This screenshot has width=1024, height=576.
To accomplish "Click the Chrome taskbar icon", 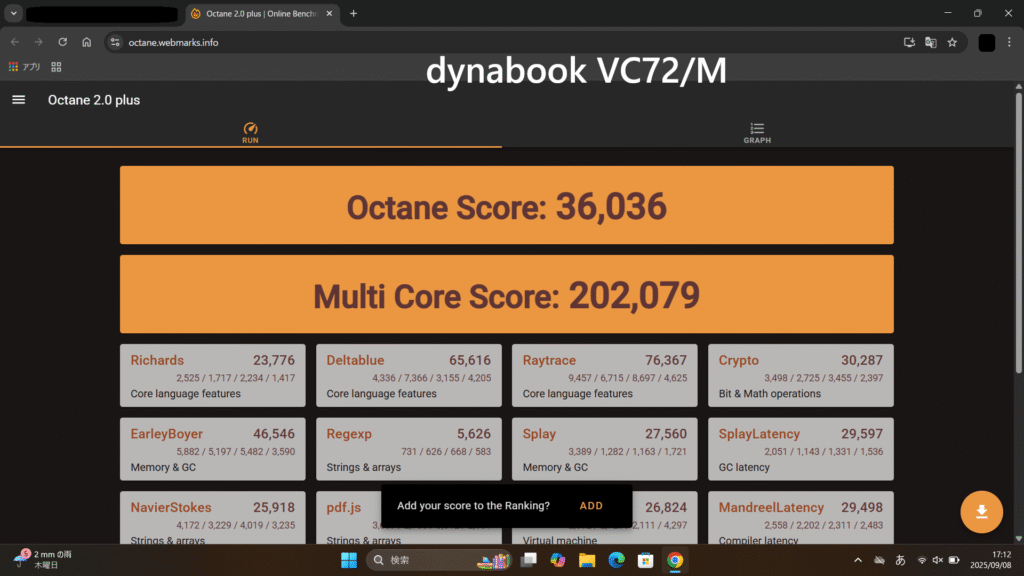I will coord(675,560).
